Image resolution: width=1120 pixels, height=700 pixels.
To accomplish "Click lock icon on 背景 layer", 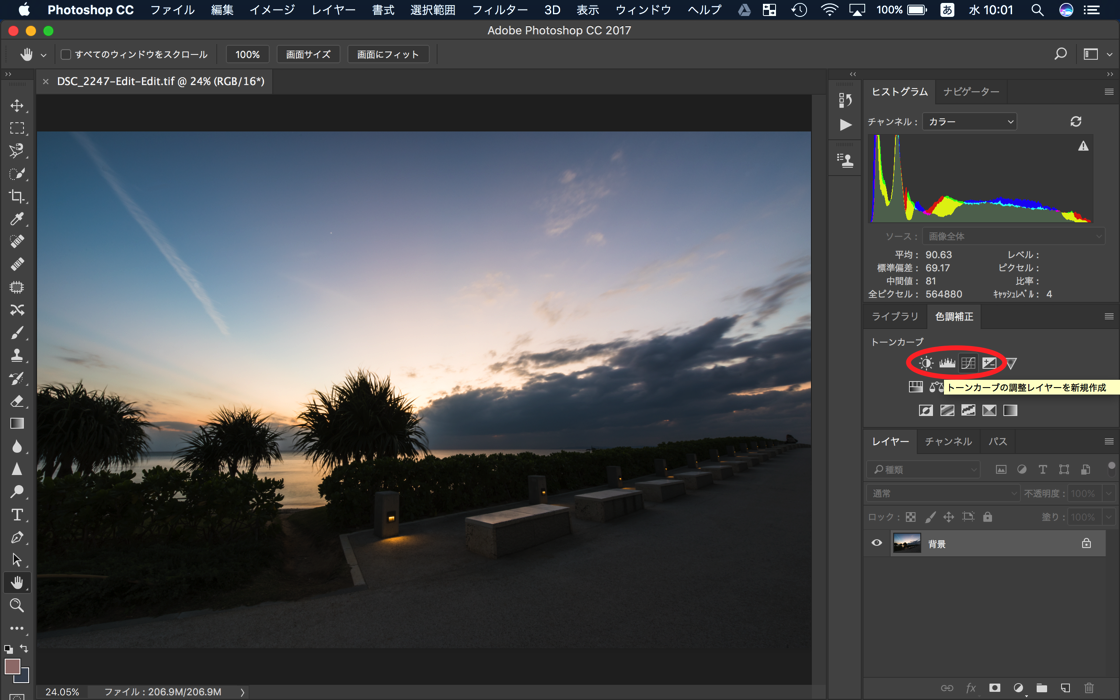I will (x=1086, y=543).
